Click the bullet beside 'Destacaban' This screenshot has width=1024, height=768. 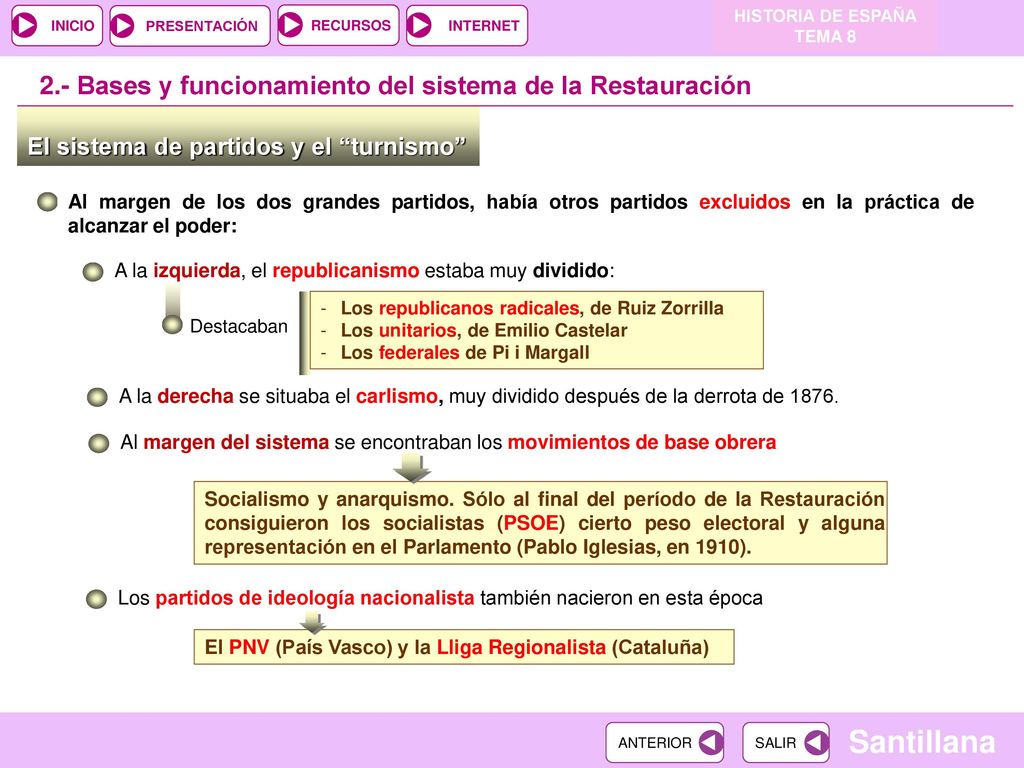(172, 325)
